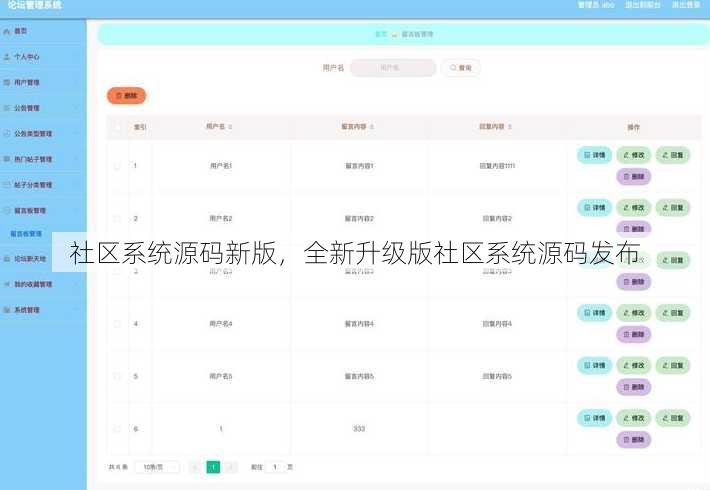Click purple 删除 for row 用户名1
Screen dimensions: 710x490
click(x=633, y=177)
